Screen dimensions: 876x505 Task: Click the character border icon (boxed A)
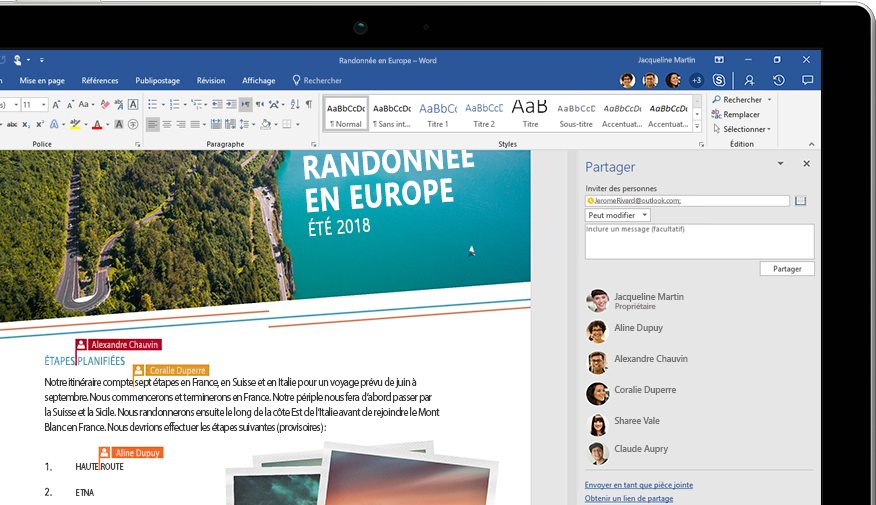(x=133, y=104)
